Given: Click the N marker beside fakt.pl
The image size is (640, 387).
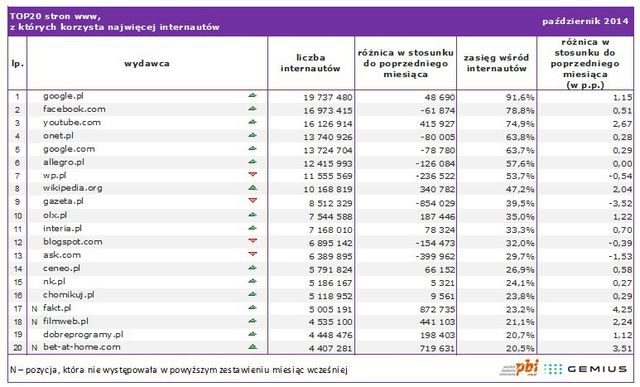Looking at the screenshot, I should click(34, 309).
